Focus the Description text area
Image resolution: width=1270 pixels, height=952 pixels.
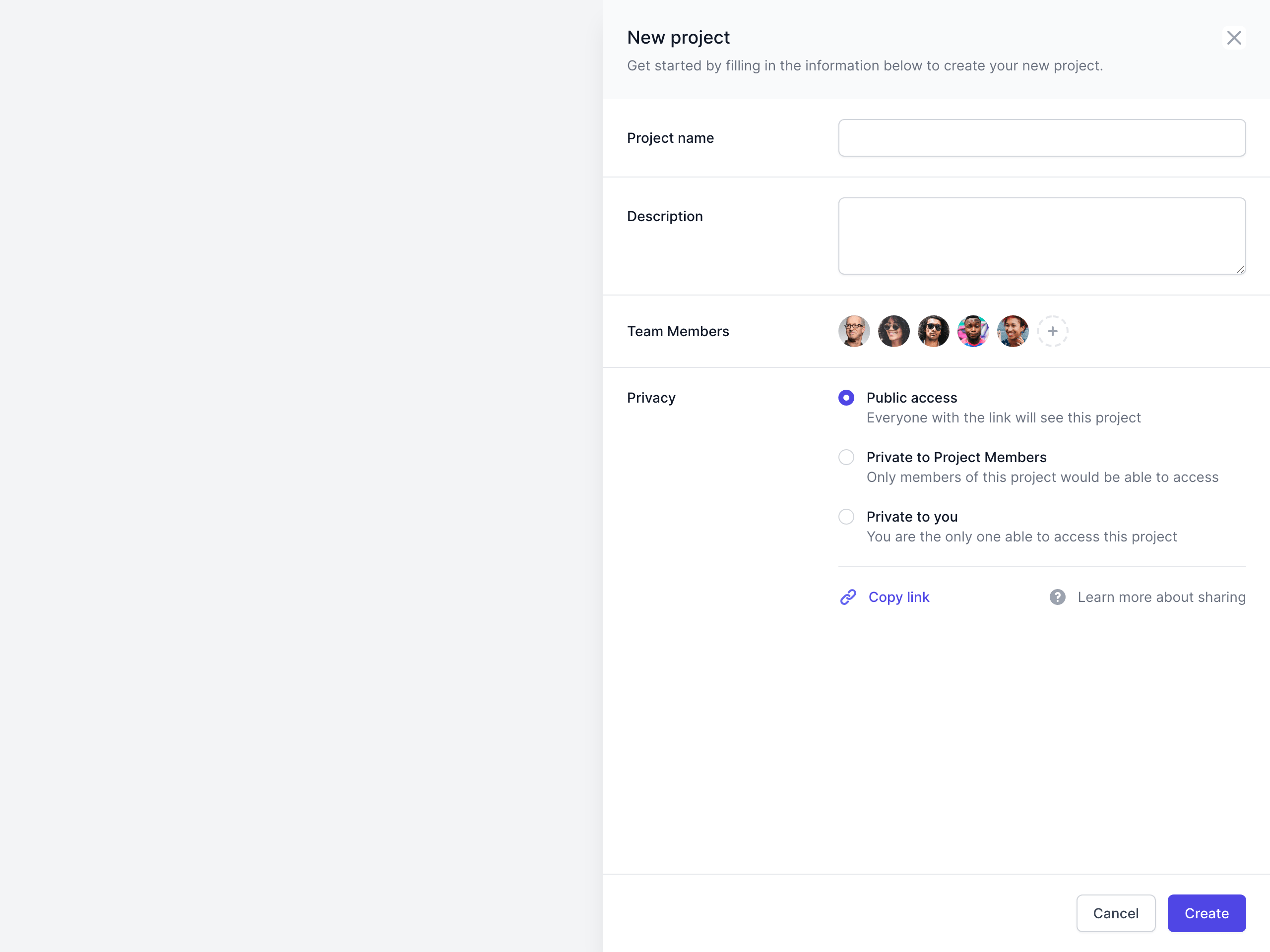tap(1041, 236)
